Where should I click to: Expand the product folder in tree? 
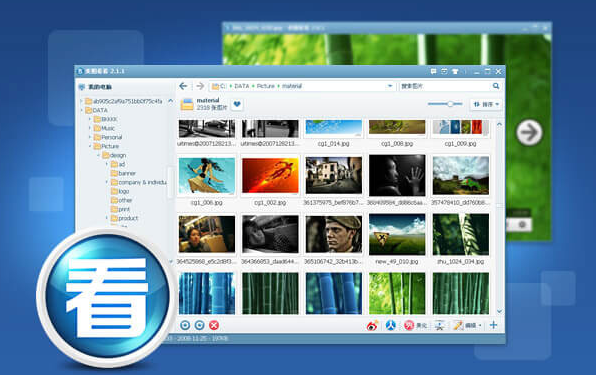[107, 218]
